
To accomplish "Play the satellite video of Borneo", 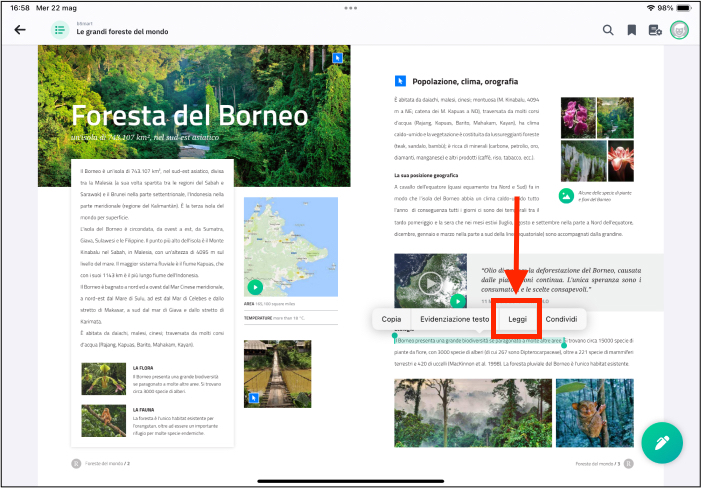I will (430, 283).
